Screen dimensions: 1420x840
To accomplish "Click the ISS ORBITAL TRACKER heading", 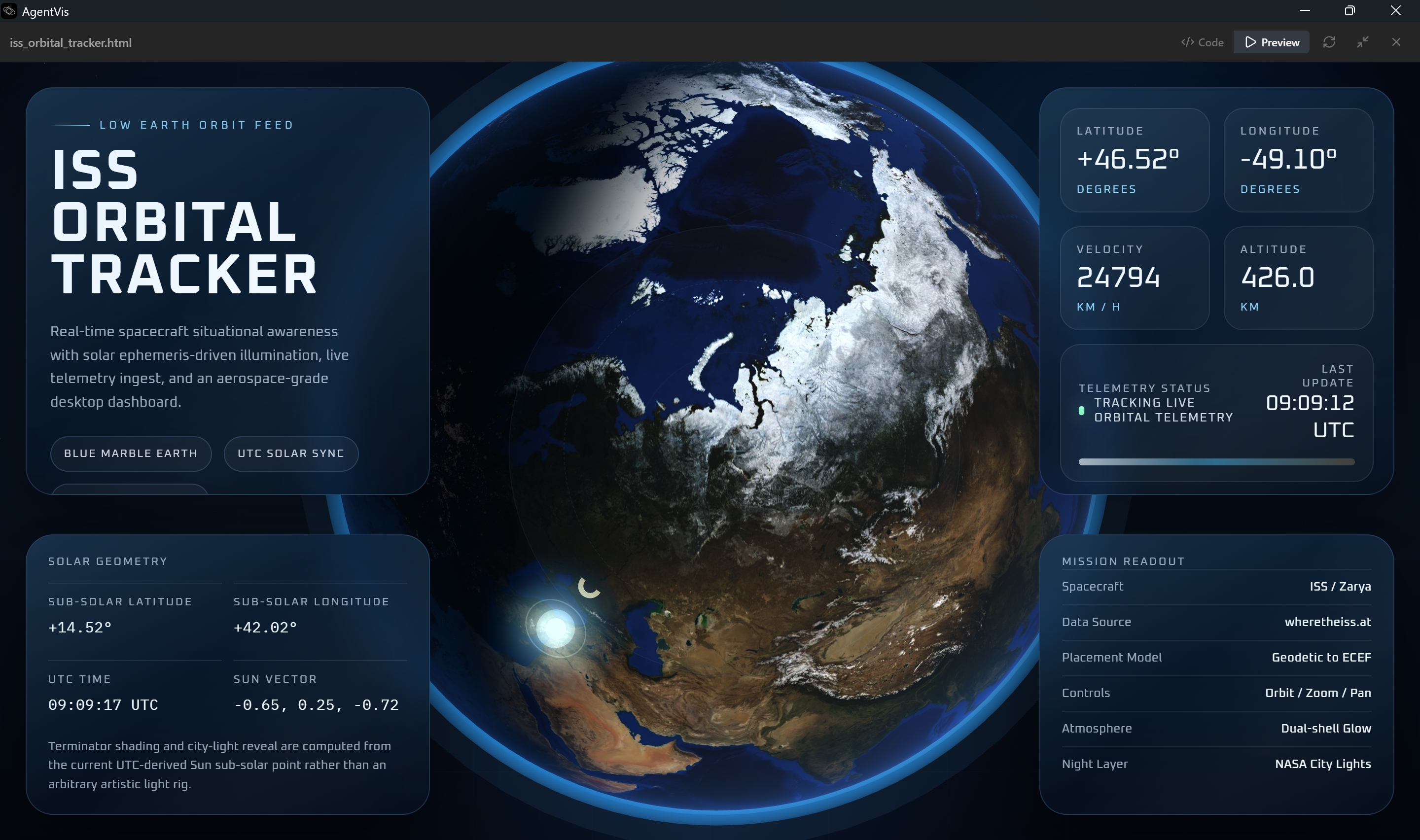I will pos(184,221).
